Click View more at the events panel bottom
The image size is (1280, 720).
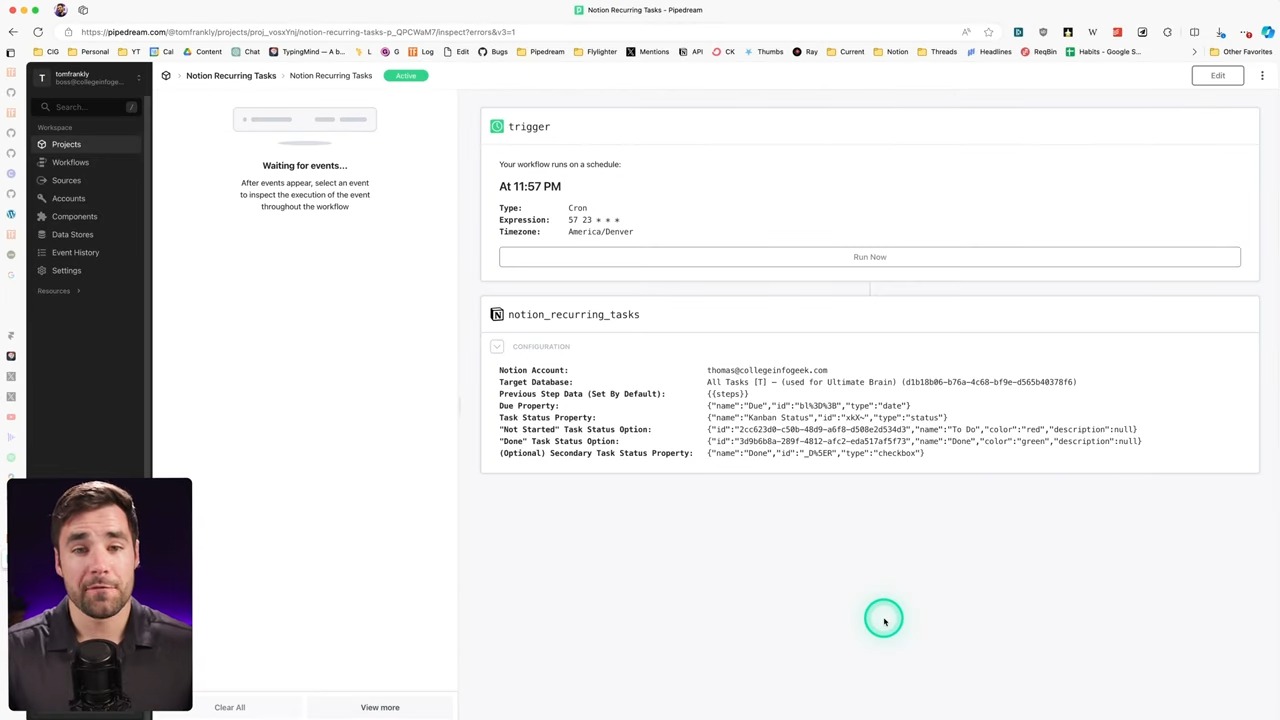pyautogui.click(x=380, y=707)
